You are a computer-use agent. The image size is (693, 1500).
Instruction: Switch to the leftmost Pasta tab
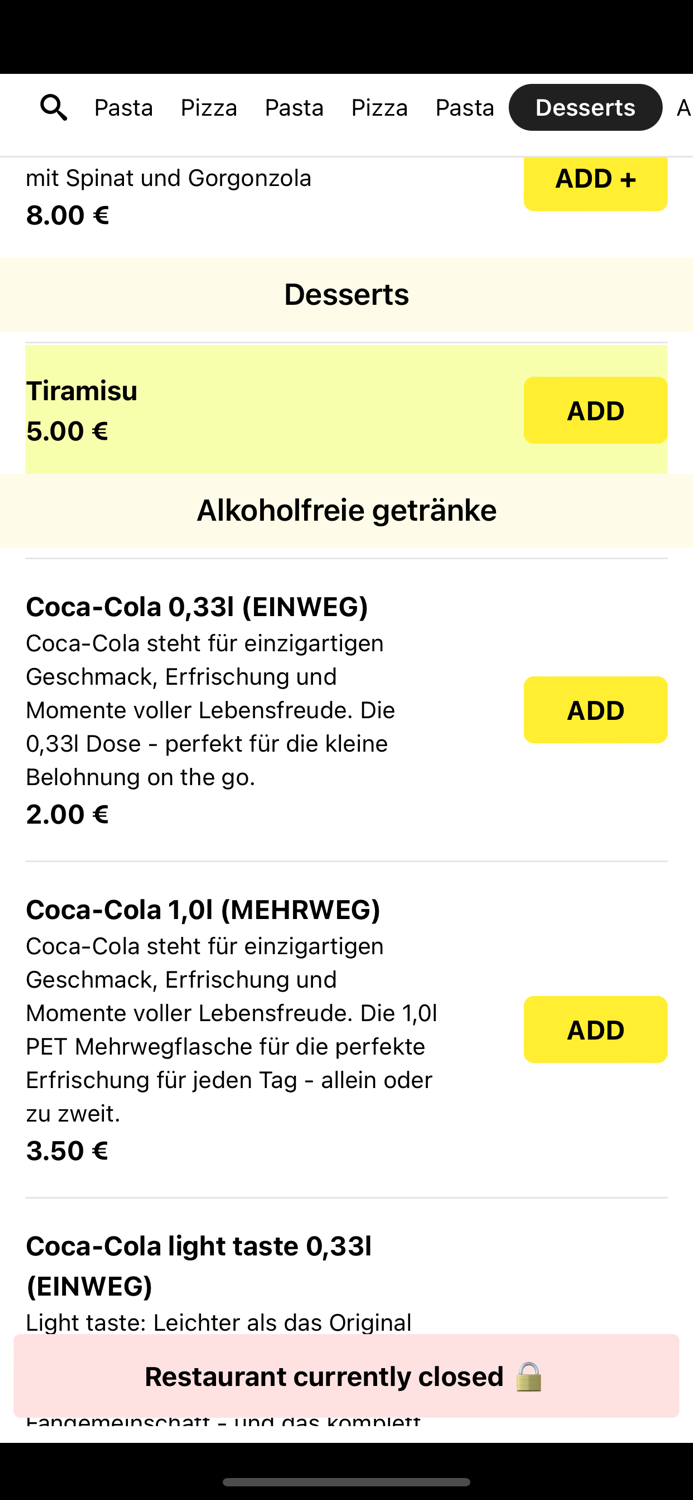tap(123, 107)
